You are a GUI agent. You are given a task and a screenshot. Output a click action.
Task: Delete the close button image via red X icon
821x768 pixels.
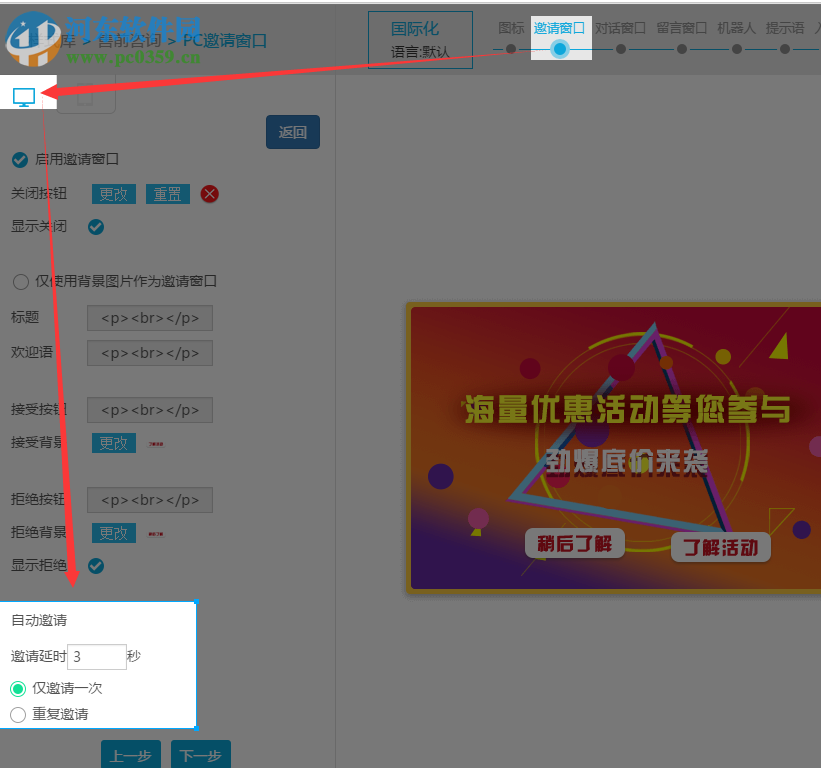tap(209, 194)
